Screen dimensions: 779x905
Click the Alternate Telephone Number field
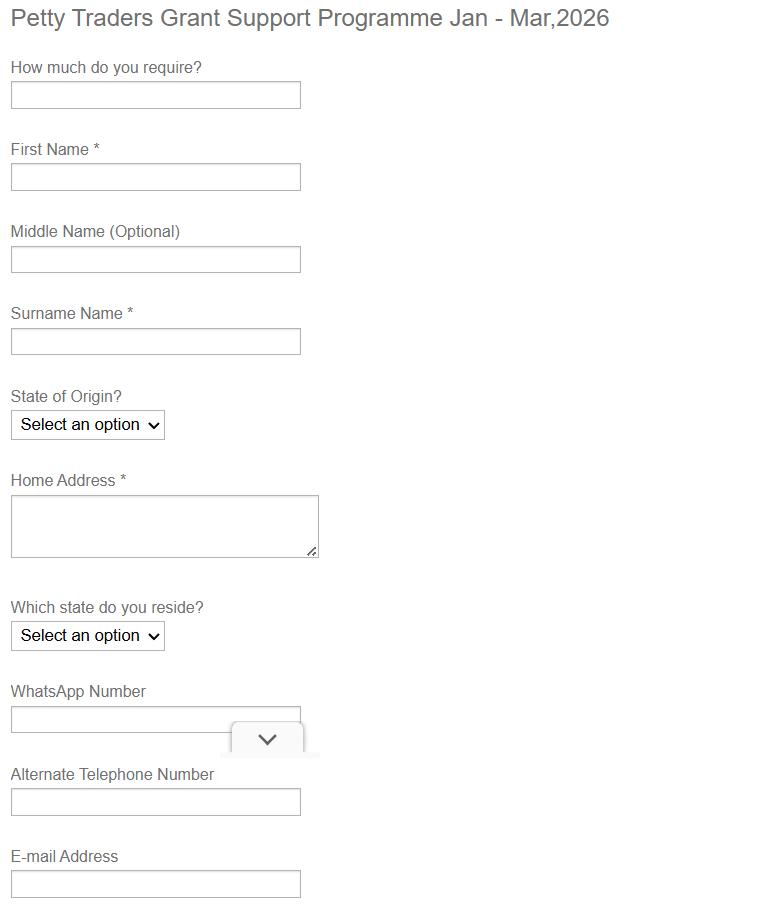point(155,802)
